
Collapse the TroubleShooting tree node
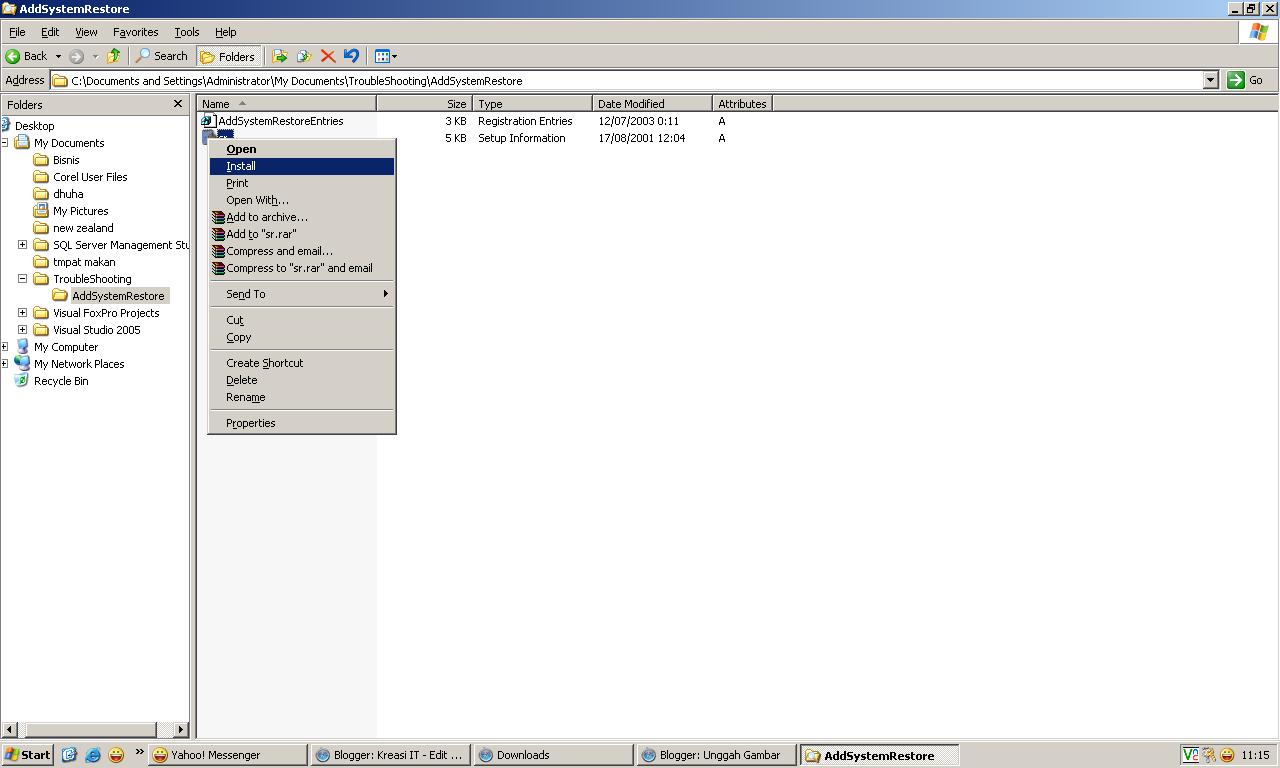click(x=22, y=279)
